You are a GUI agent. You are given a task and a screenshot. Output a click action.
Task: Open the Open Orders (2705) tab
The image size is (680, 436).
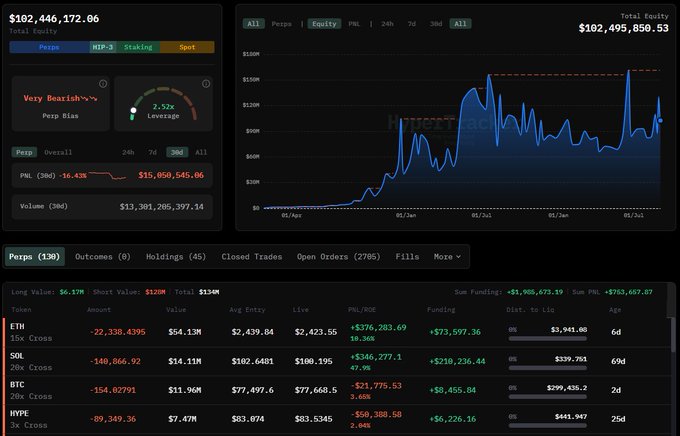[x=338, y=256]
